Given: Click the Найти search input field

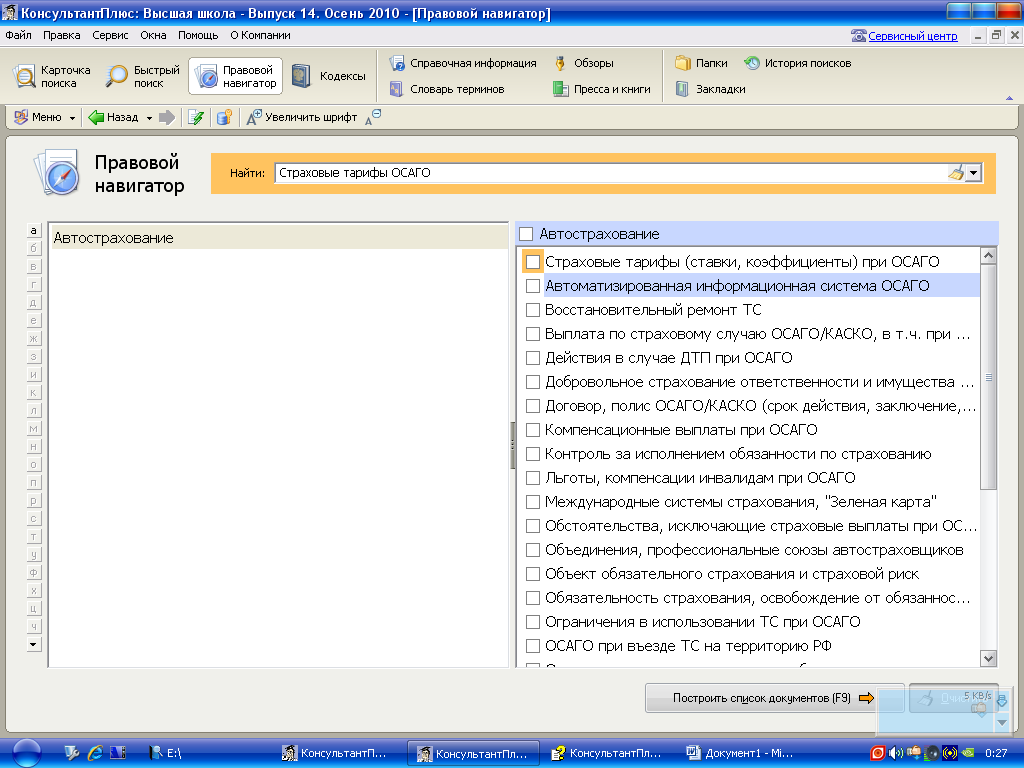Looking at the screenshot, I should (611, 173).
